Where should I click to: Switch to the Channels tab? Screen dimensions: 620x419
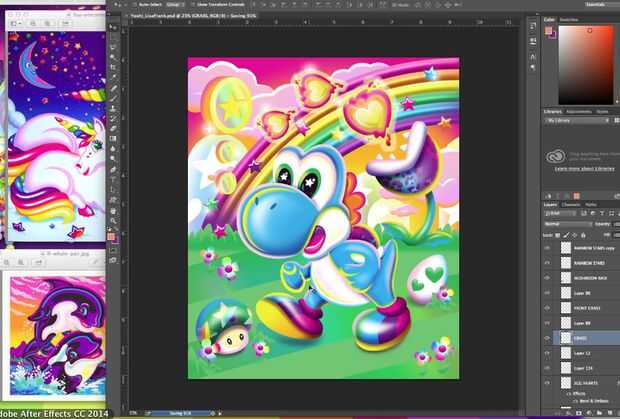pyautogui.click(x=571, y=204)
